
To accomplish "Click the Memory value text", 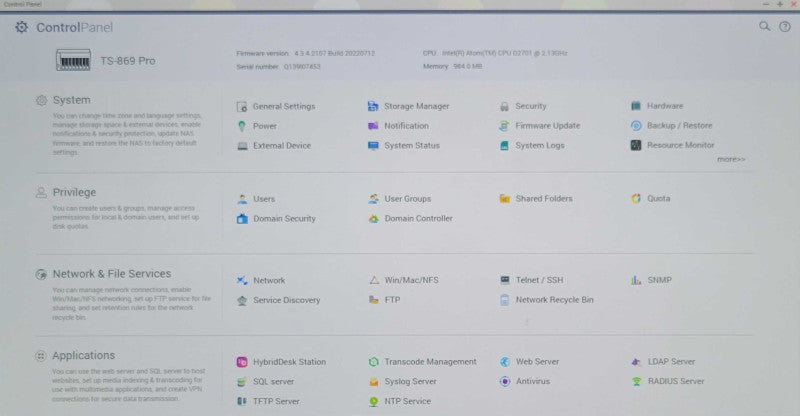I will 467,66.
